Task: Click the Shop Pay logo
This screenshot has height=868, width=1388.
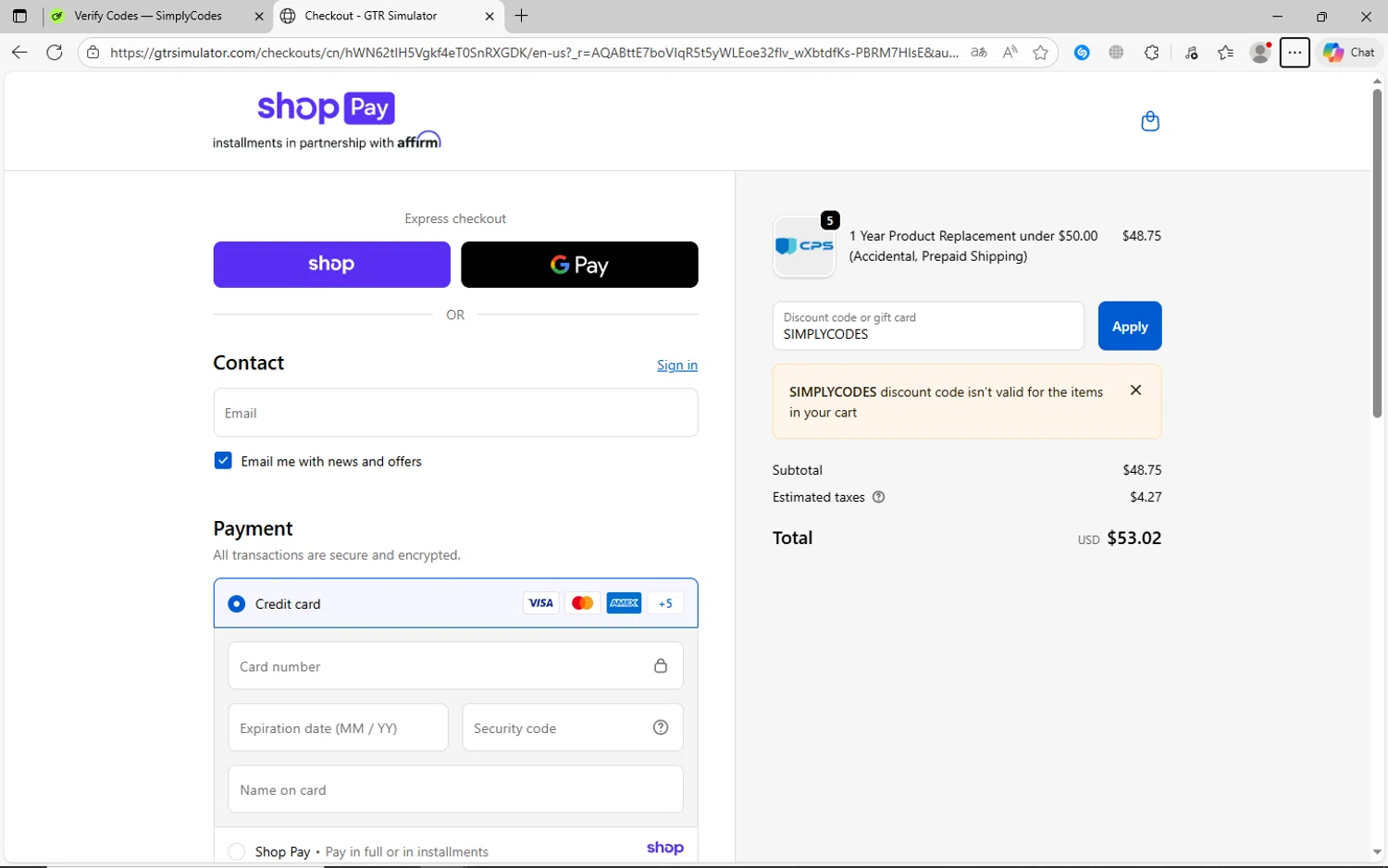Action: [x=326, y=107]
